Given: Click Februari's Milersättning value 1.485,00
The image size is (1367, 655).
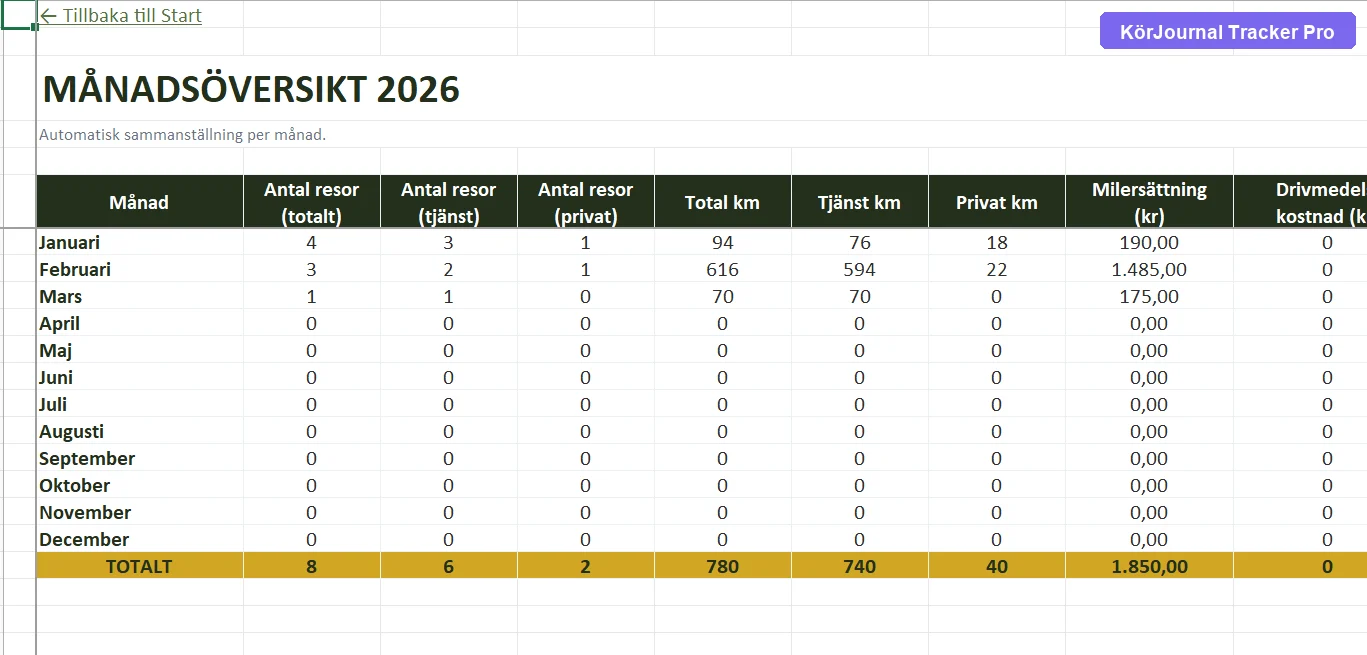Looking at the screenshot, I should 1149,269.
